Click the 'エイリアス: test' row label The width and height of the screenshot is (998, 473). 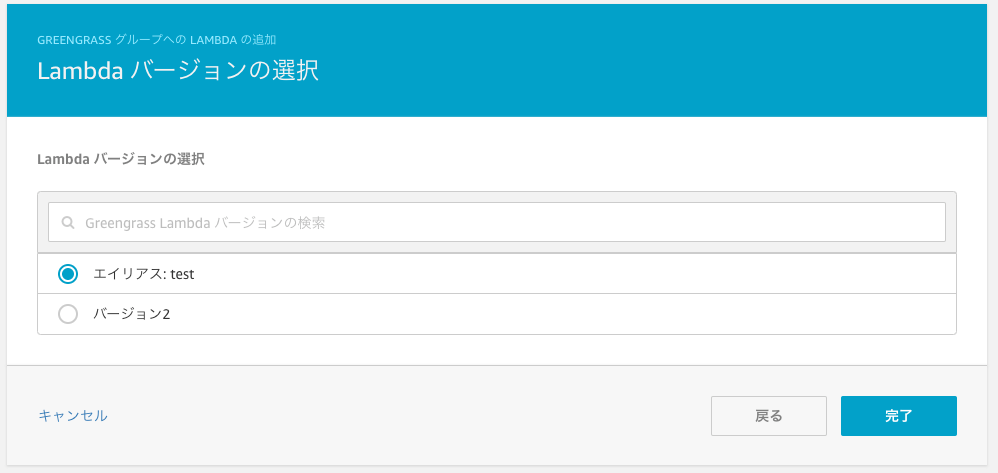coord(143,274)
